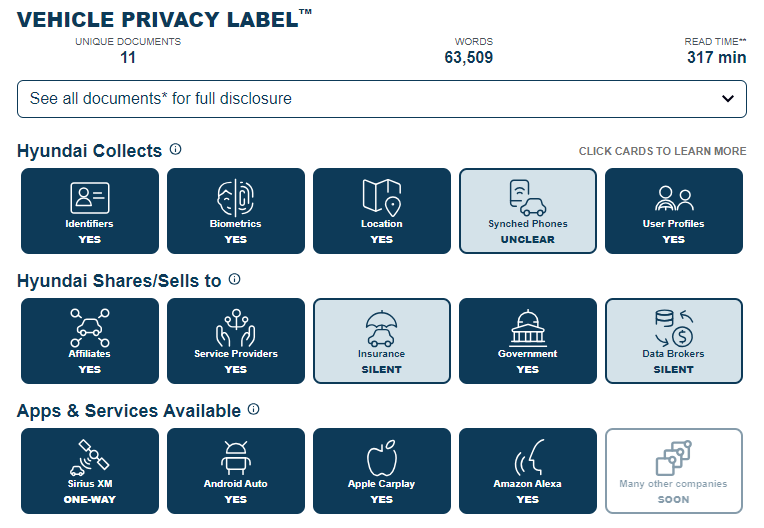Select the Service Providers card
Viewport: 764px width, 528px height.
236,341
